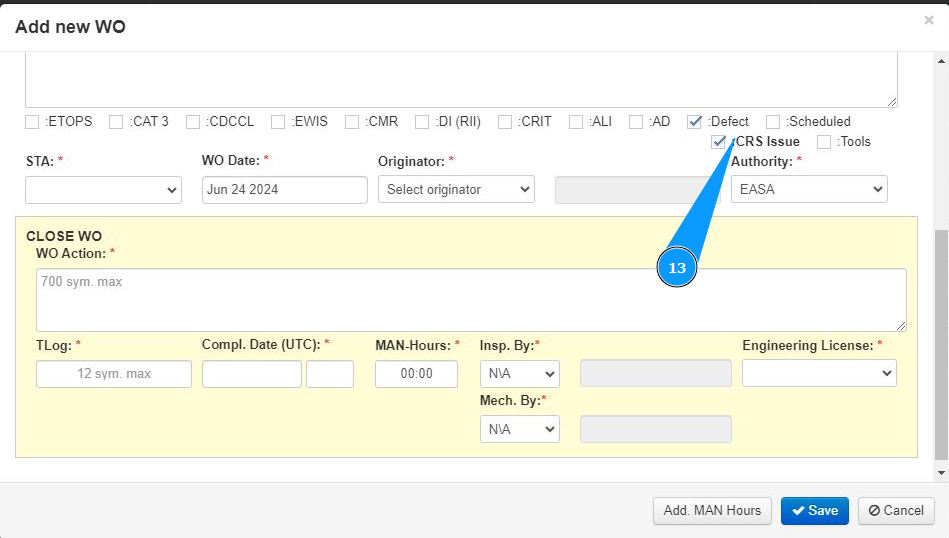Expand the Engineering License dropdown

point(819,373)
